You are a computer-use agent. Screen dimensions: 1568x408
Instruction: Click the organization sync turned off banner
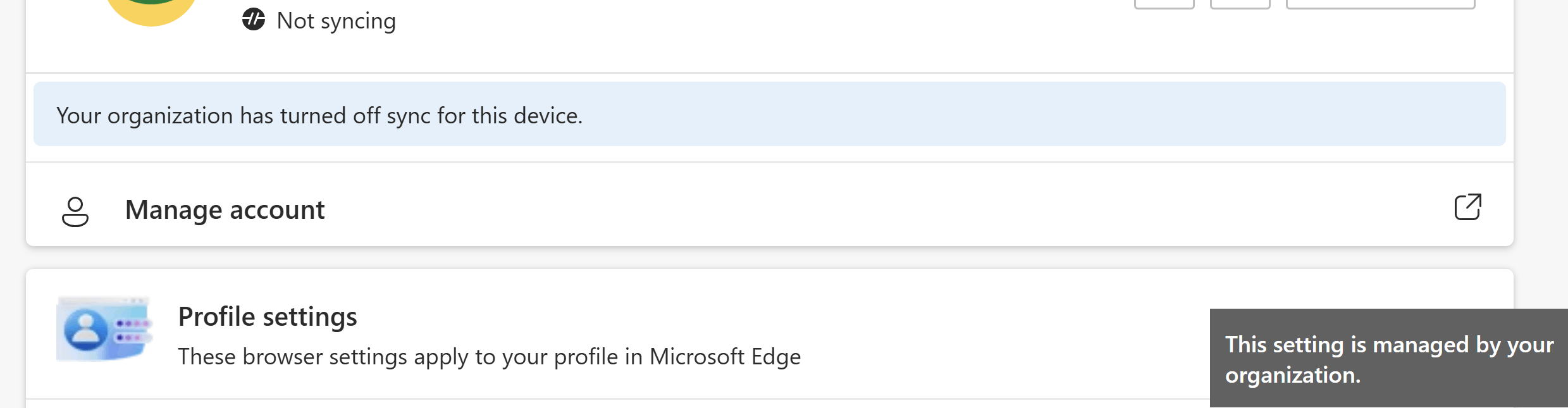[x=769, y=114]
